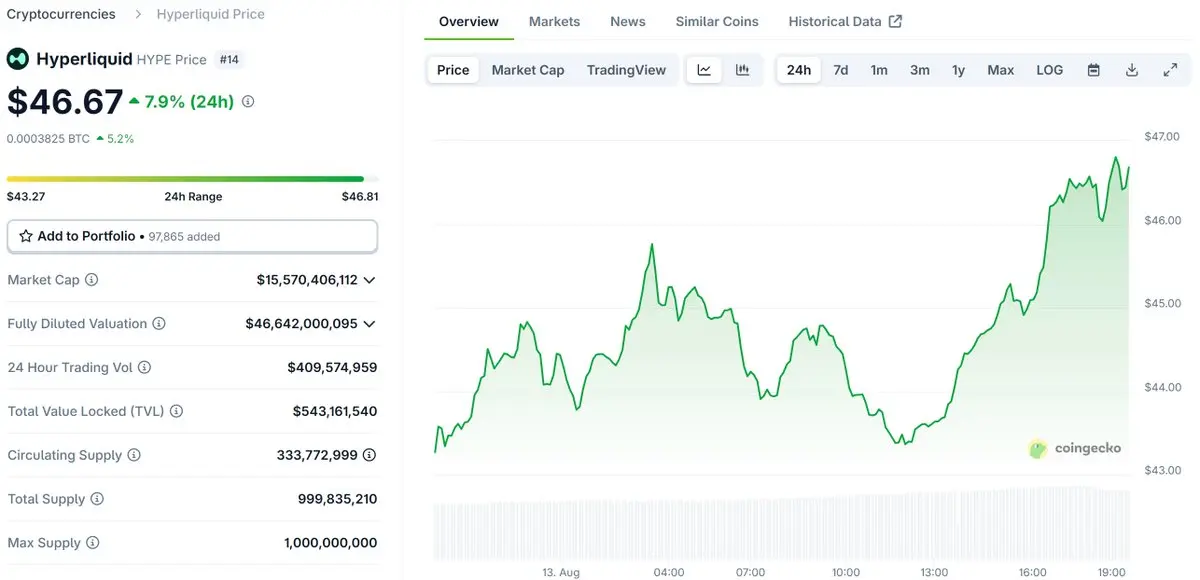Click the $46.67 price value
Image resolution: width=1200 pixels, height=580 pixels.
[65, 101]
